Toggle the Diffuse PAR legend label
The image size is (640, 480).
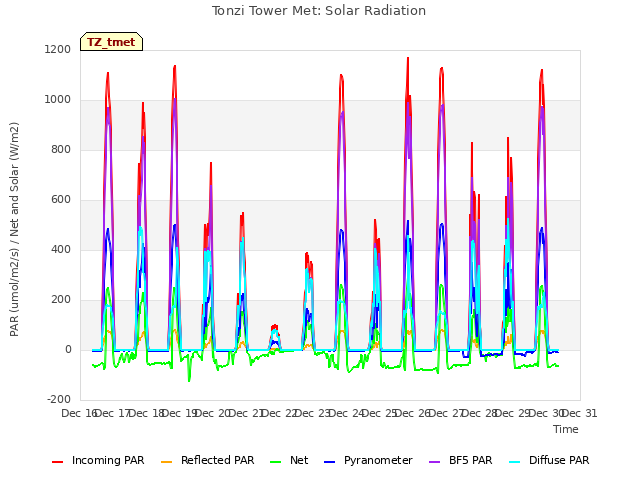(559, 460)
